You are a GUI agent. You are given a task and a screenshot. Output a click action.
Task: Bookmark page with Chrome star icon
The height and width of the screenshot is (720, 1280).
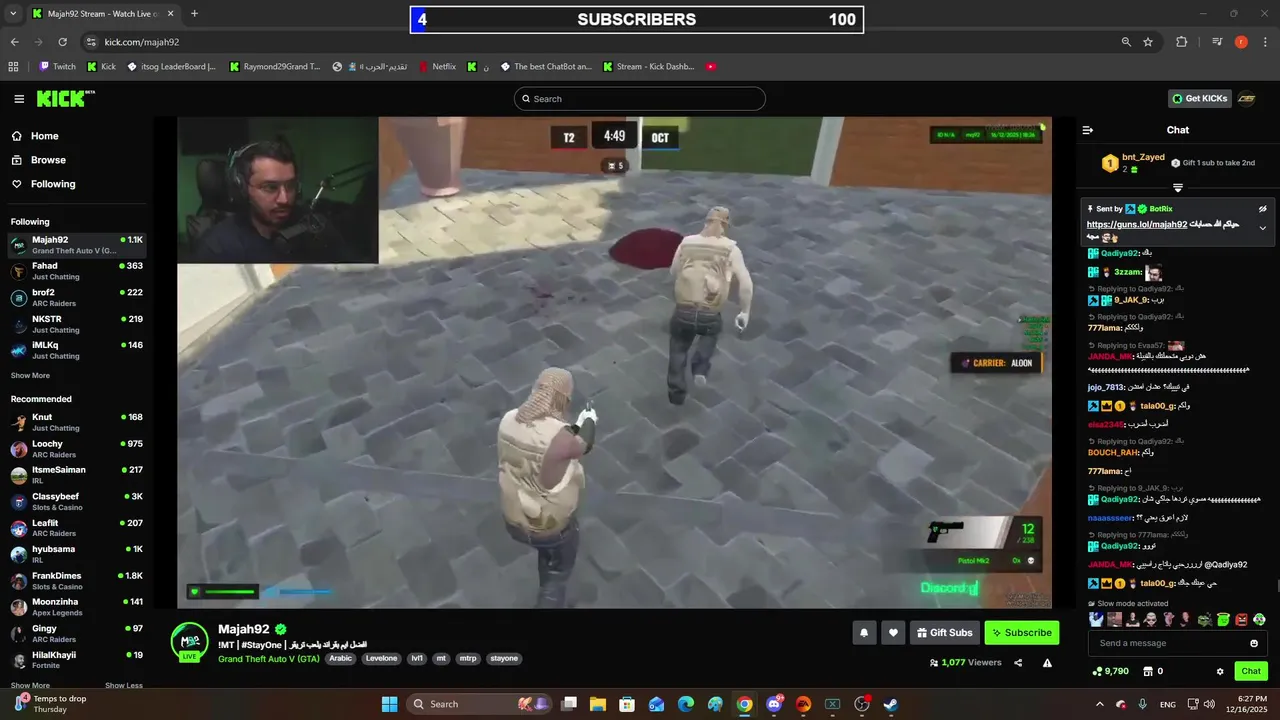[1148, 42]
